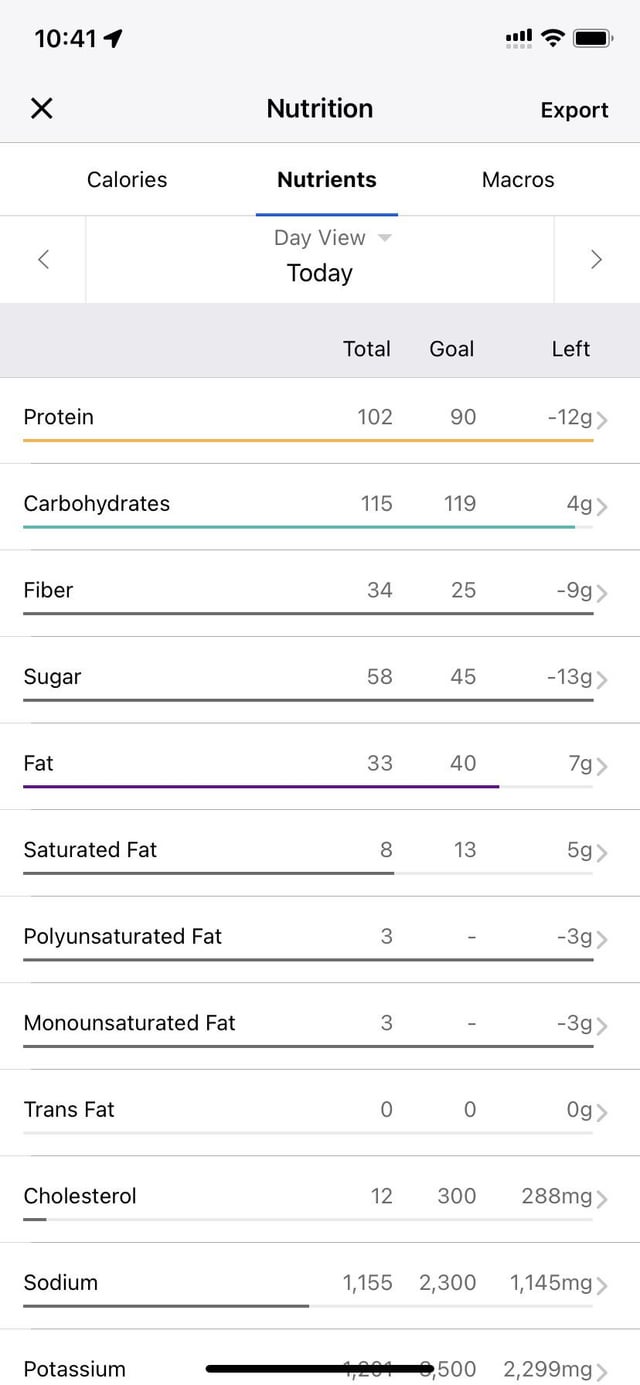Go to previous day with left arrow
The image size is (640, 1385).
coord(43,260)
